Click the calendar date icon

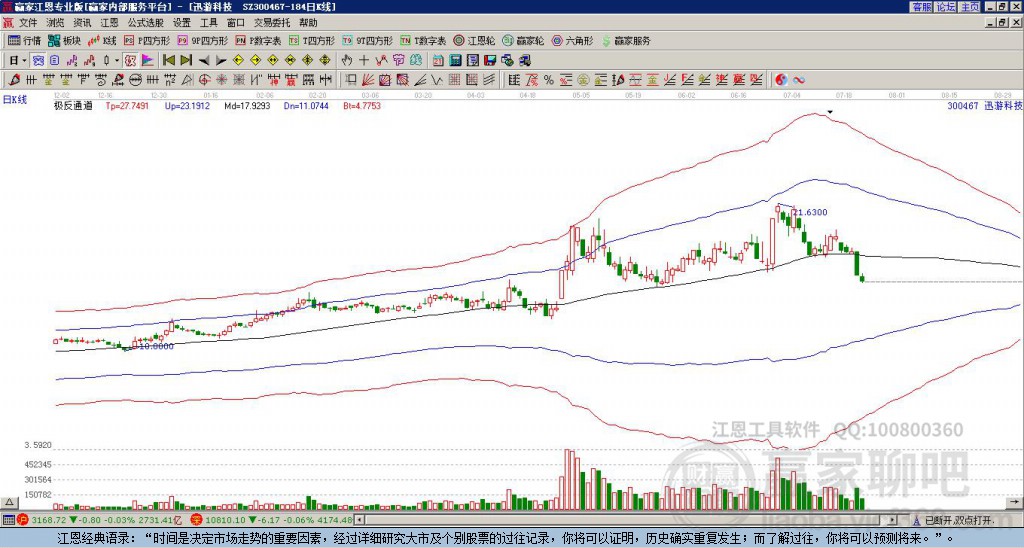[x=438, y=61]
